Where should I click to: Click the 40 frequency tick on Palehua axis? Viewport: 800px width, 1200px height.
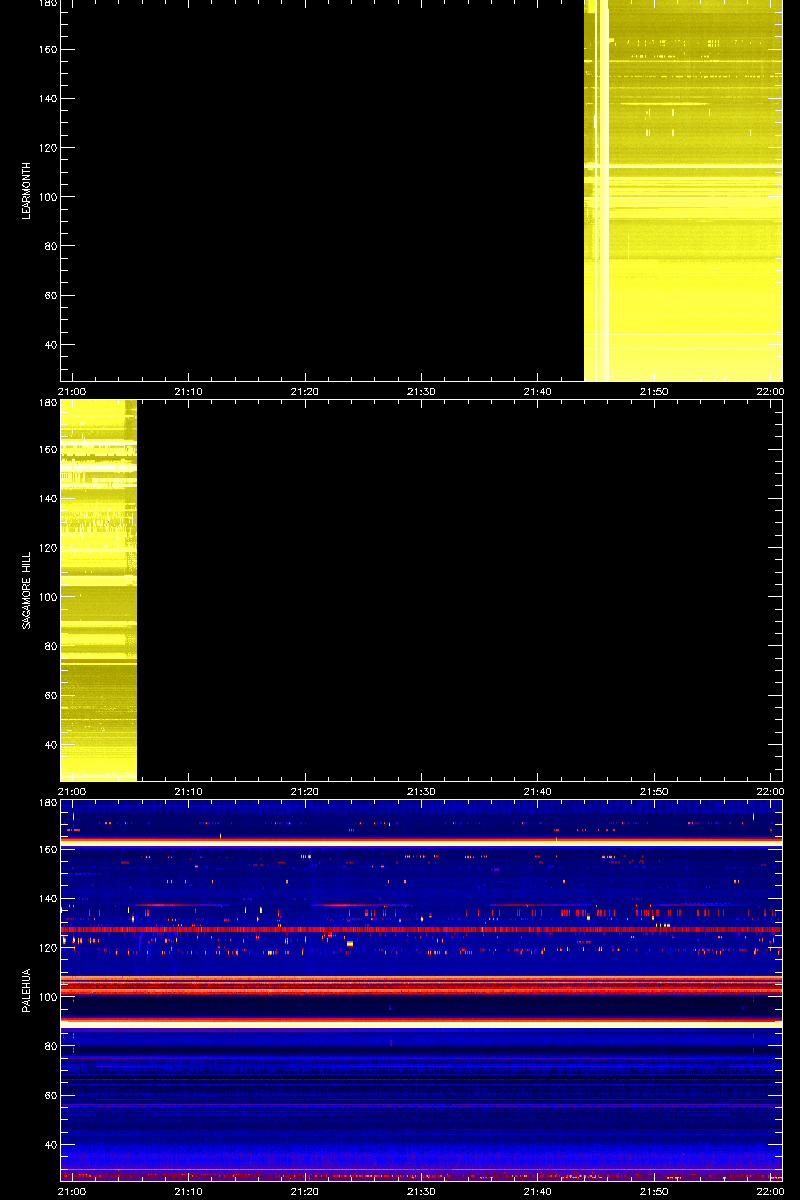(x=51, y=1144)
